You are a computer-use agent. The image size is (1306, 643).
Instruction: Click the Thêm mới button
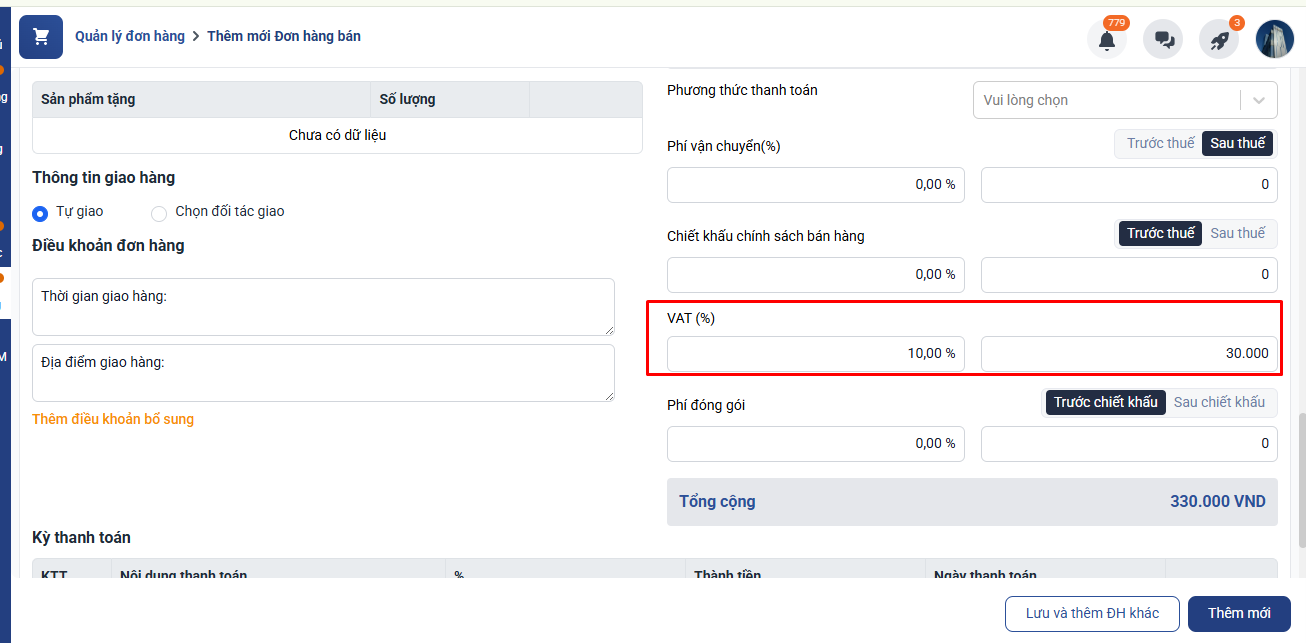(x=1239, y=613)
